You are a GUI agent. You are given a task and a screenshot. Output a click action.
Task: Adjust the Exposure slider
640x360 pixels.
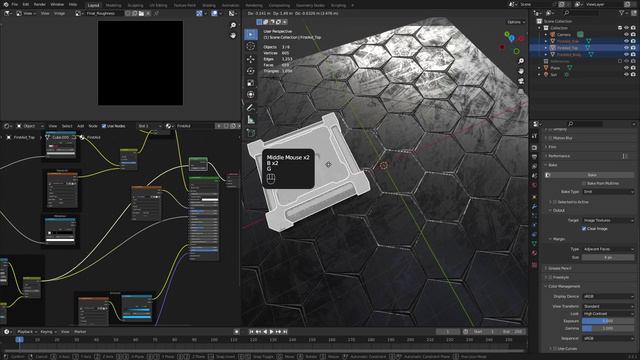(x=608, y=321)
